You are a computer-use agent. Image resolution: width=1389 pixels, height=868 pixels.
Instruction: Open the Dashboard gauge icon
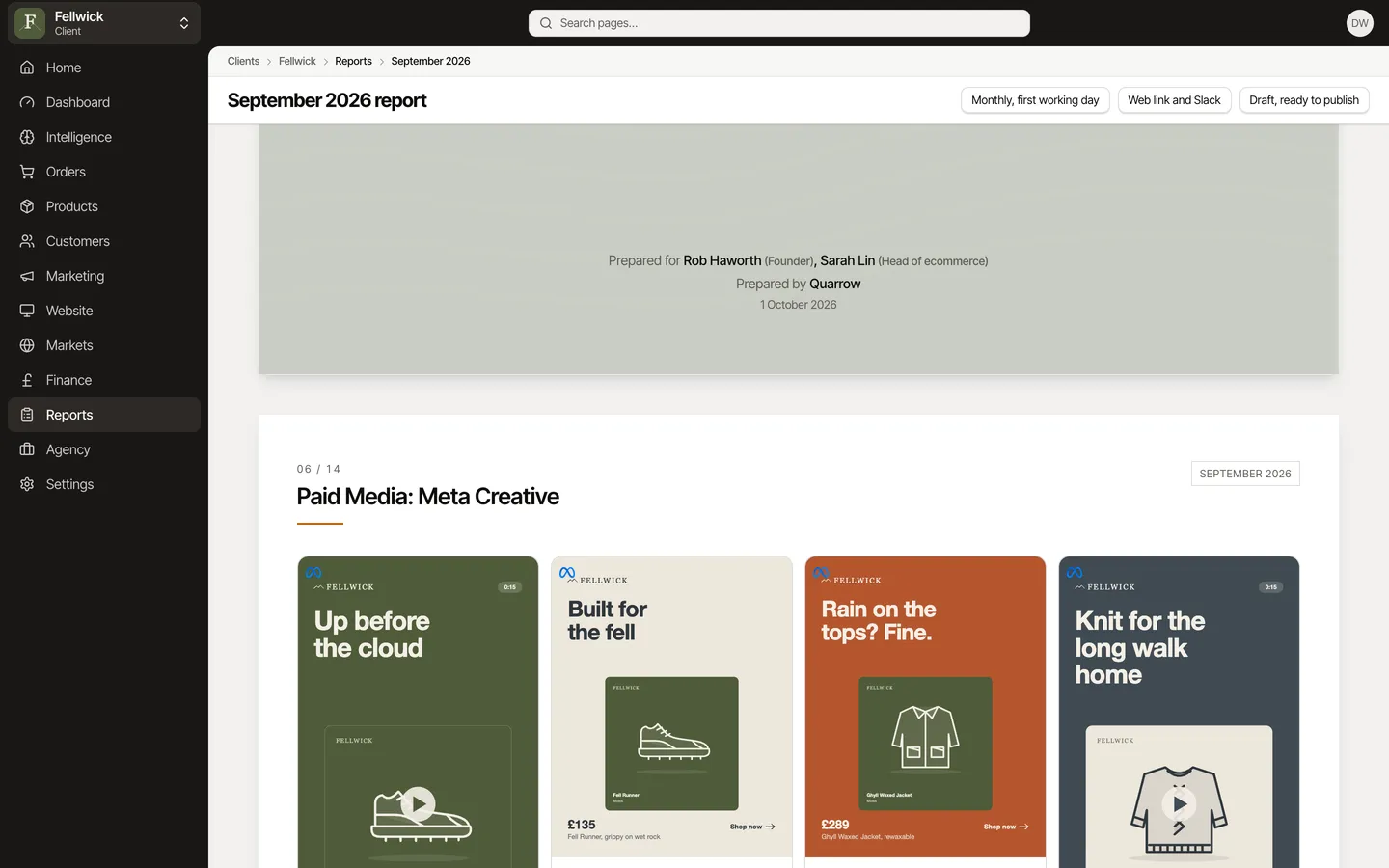27,102
